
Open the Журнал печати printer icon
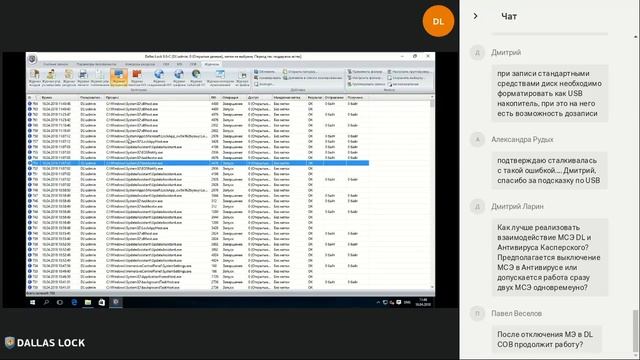pyautogui.click(x=83, y=78)
